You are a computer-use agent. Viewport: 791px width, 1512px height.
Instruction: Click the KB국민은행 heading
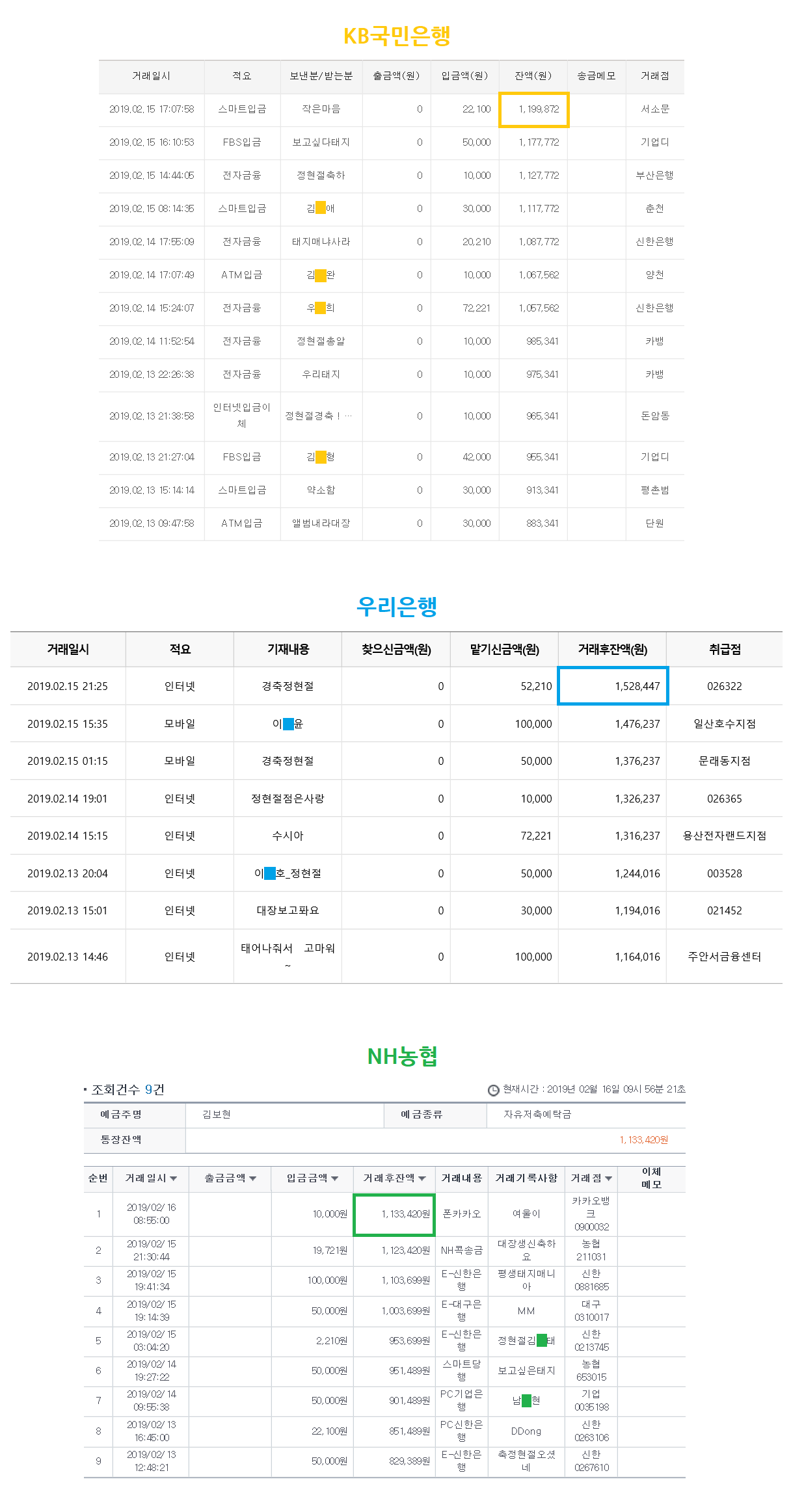[x=397, y=36]
